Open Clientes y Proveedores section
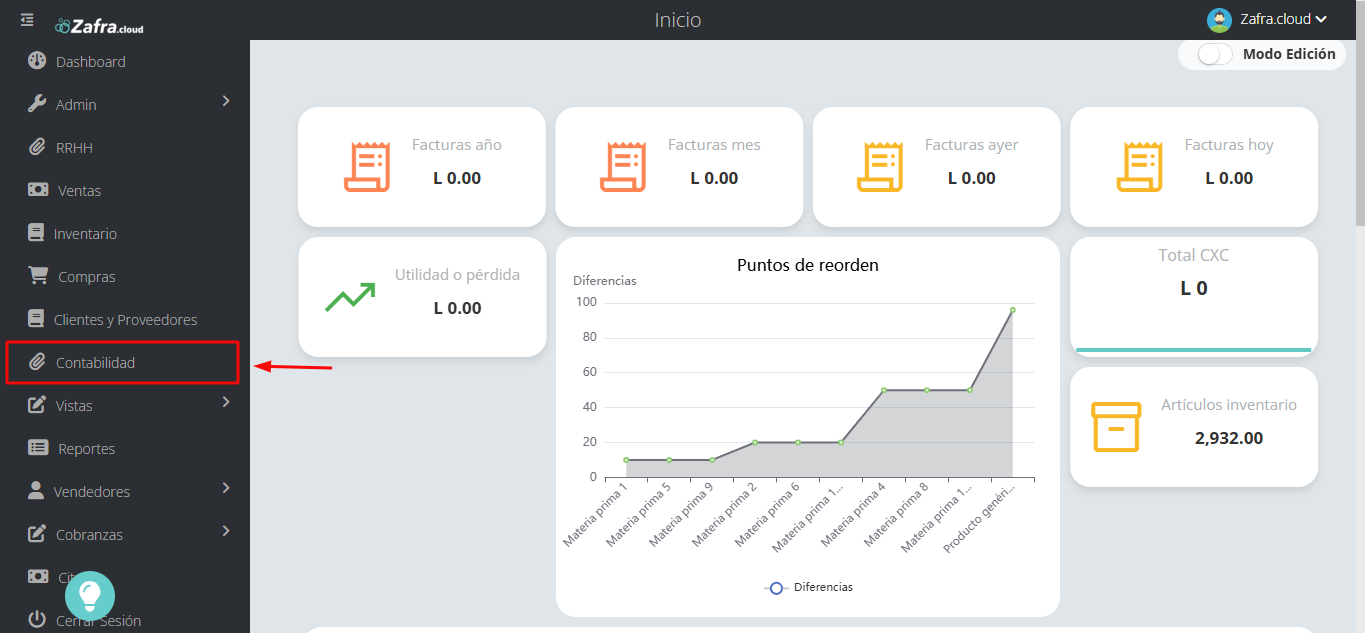This screenshot has height=633, width=1365. coord(125,320)
